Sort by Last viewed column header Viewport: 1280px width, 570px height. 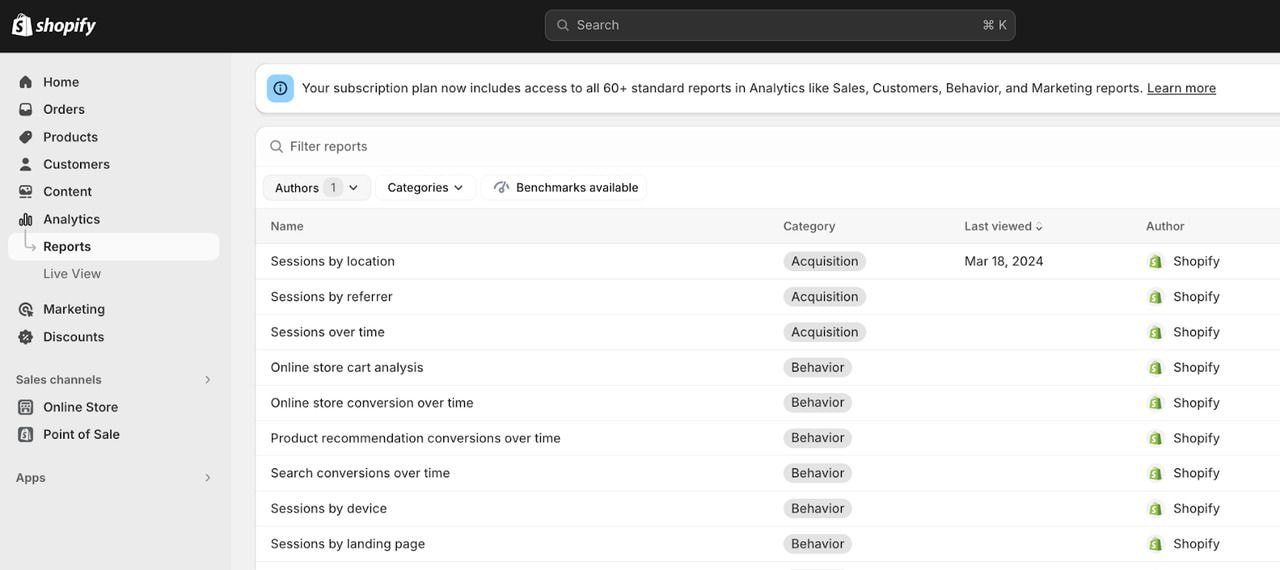(1003, 226)
